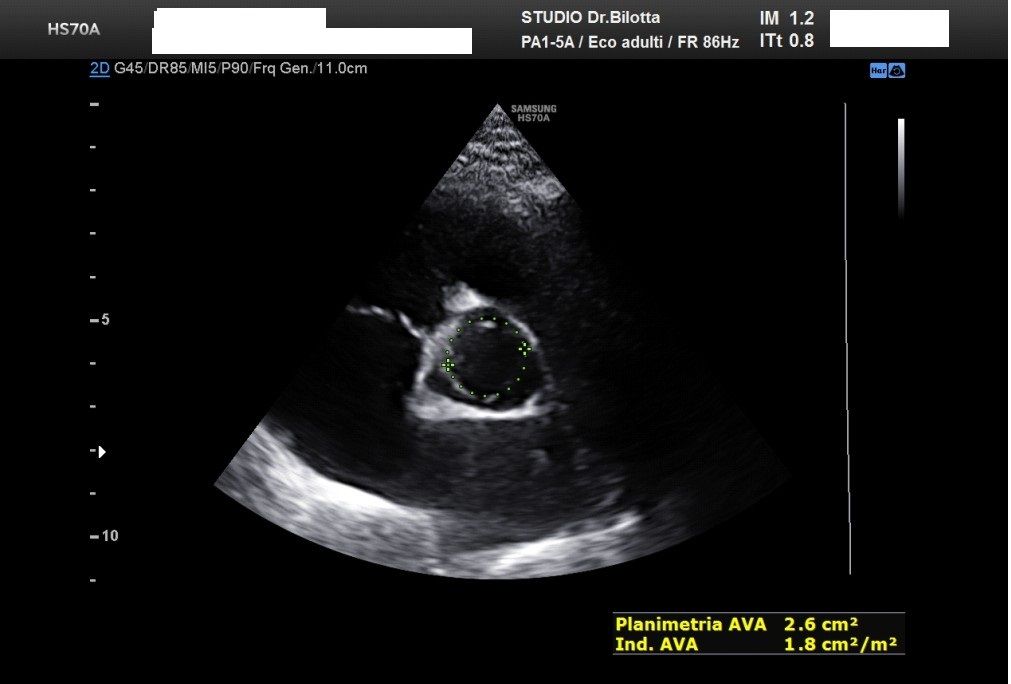The width and height of the screenshot is (1011, 684).
Task: Click the grayscale bar at right
Action: point(901,165)
